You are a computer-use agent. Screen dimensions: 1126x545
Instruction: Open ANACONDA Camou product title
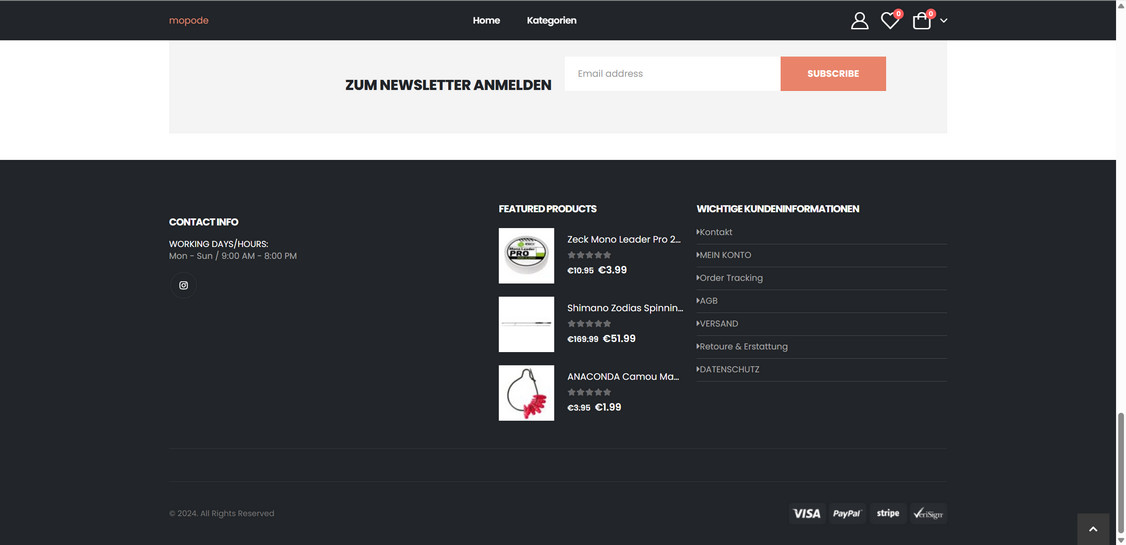[x=623, y=376]
